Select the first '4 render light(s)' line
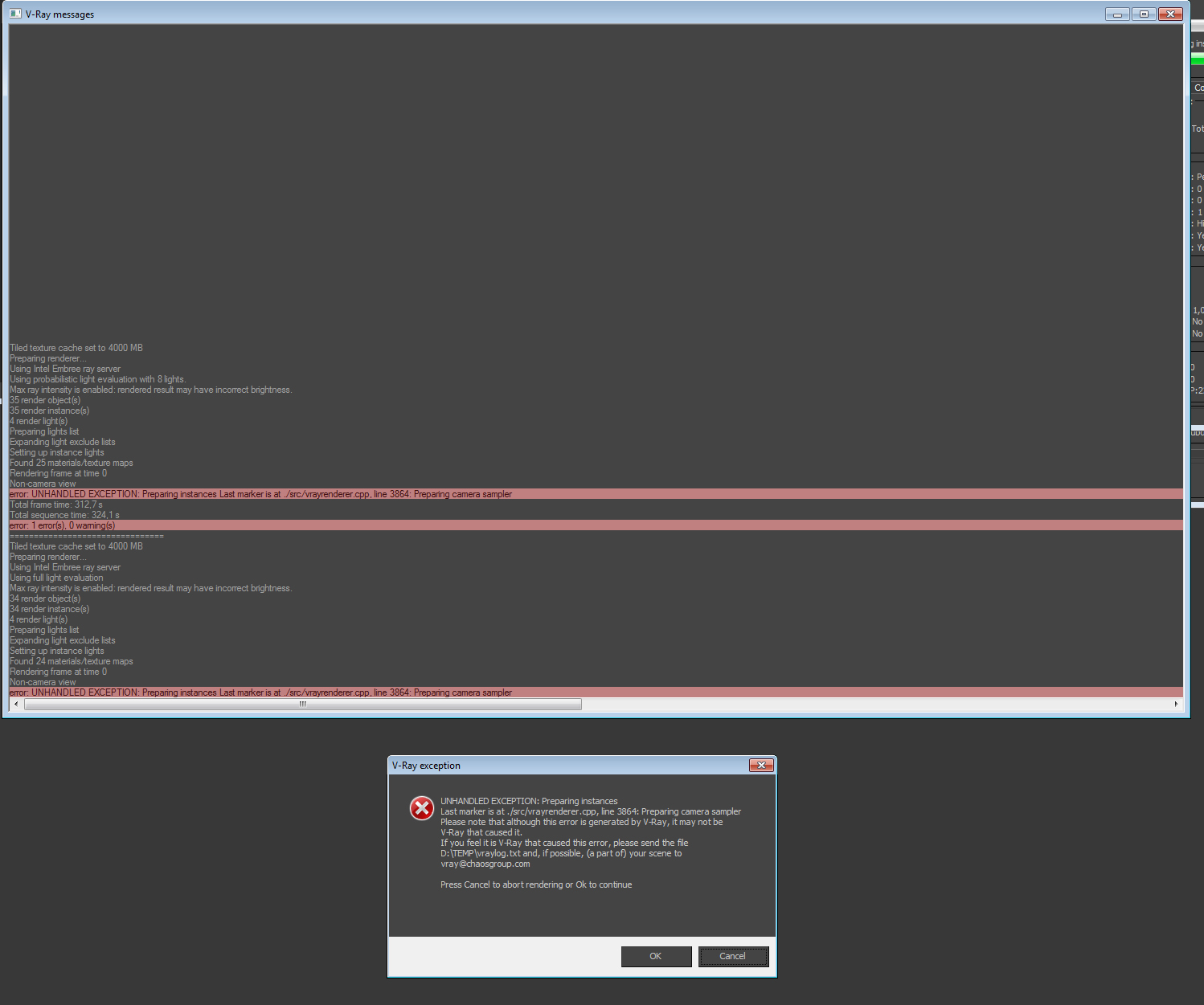The height and width of the screenshot is (1005, 1204). point(39,421)
